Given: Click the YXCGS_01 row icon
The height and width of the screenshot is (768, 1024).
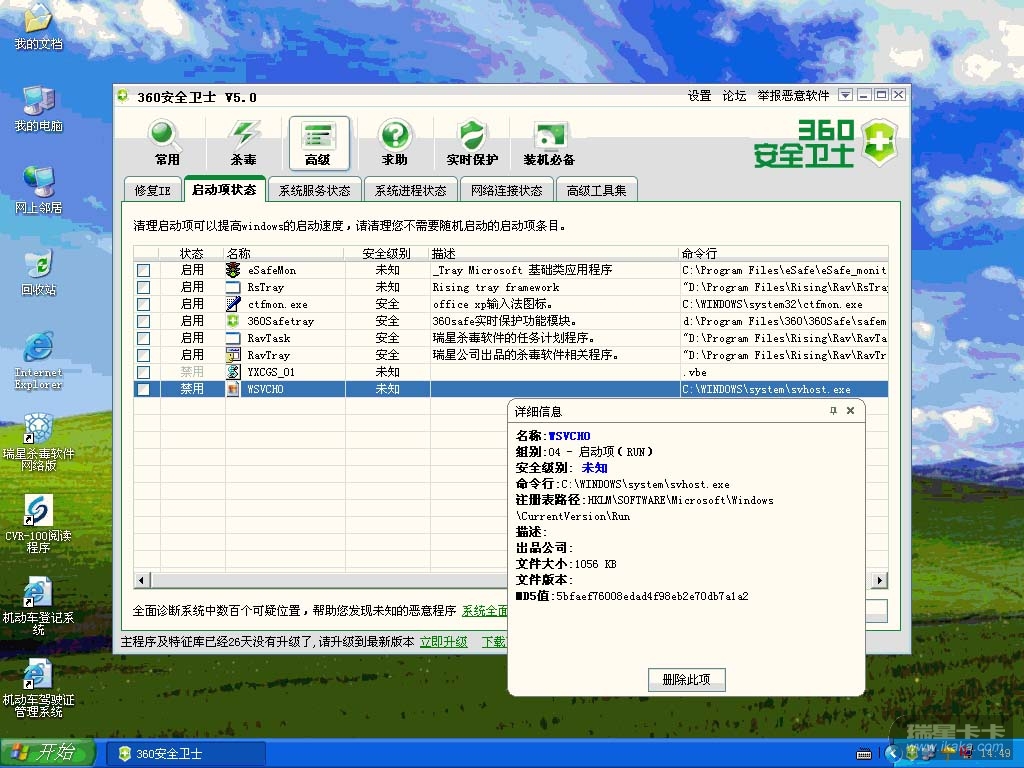Looking at the screenshot, I should point(233,372).
